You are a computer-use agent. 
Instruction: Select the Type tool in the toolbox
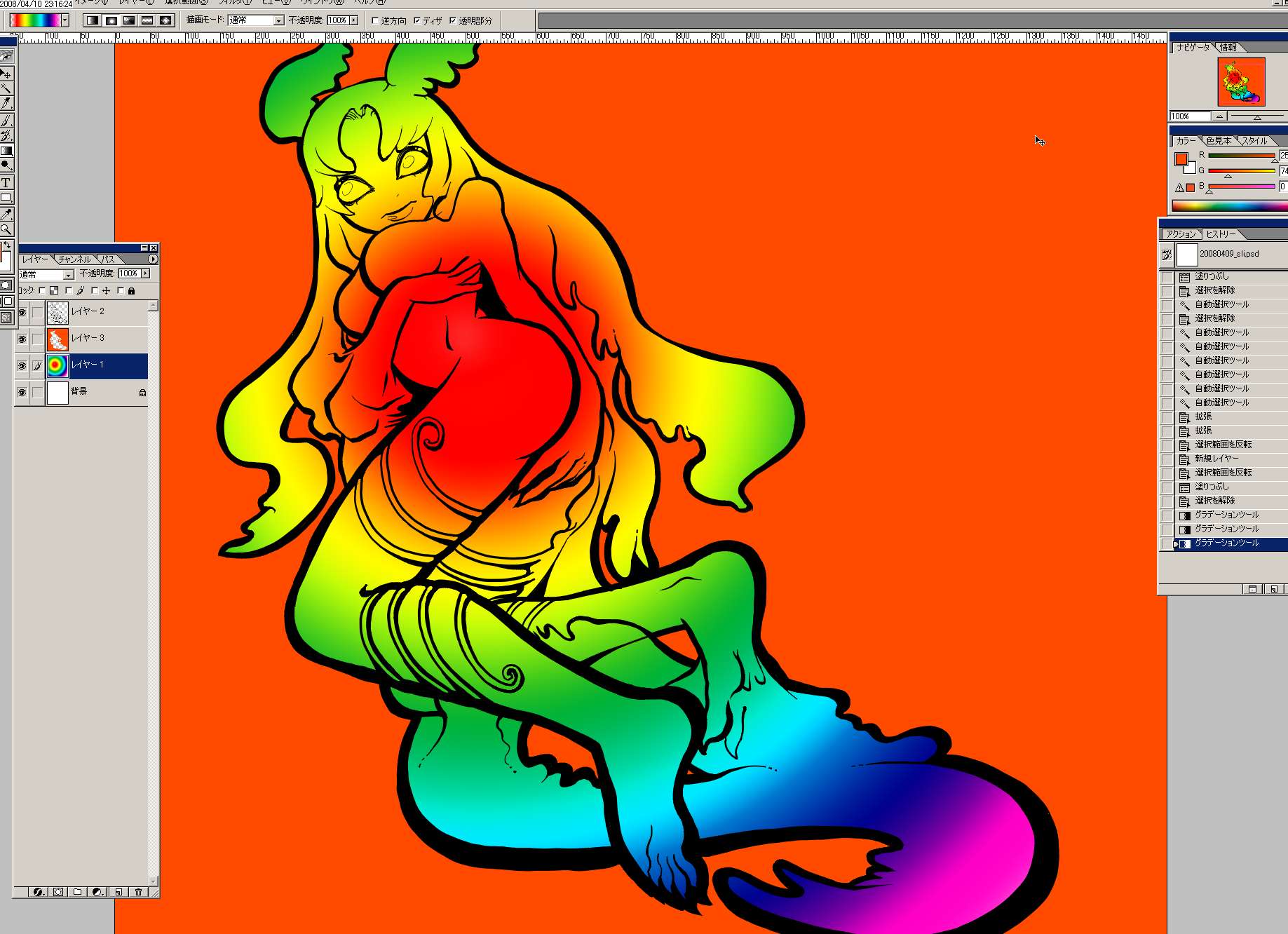coord(6,182)
